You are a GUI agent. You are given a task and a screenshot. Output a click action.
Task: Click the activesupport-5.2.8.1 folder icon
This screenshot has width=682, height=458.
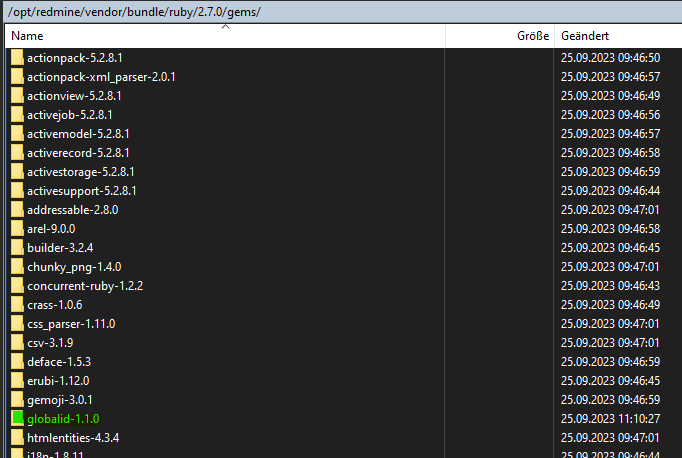(x=17, y=191)
